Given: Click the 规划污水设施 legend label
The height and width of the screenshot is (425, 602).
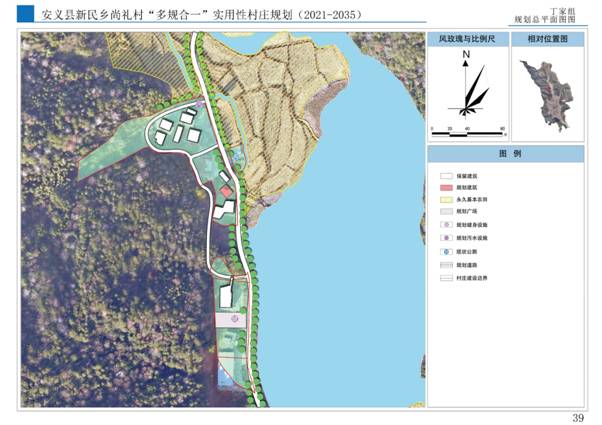Looking at the screenshot, I should [x=471, y=238].
